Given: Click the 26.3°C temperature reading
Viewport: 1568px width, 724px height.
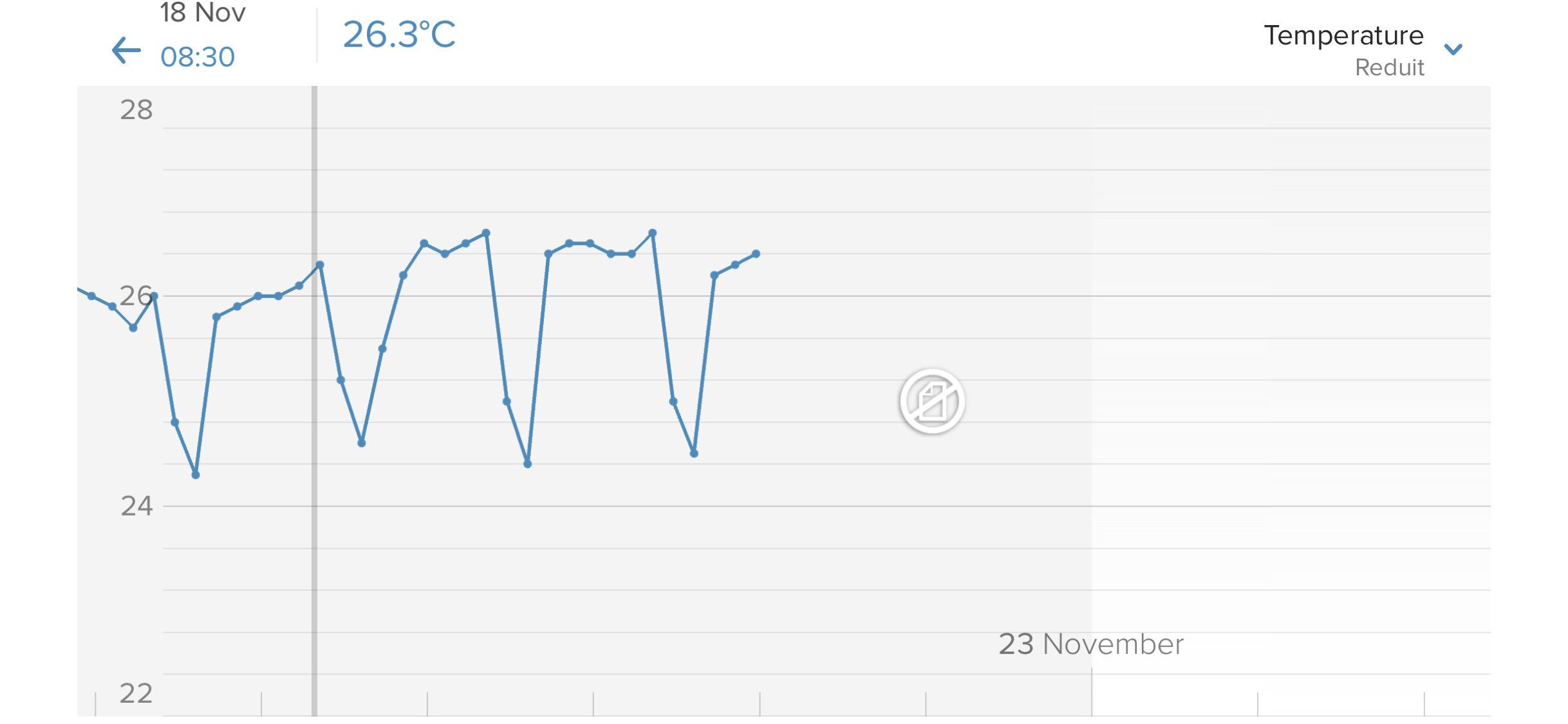Looking at the screenshot, I should (399, 35).
